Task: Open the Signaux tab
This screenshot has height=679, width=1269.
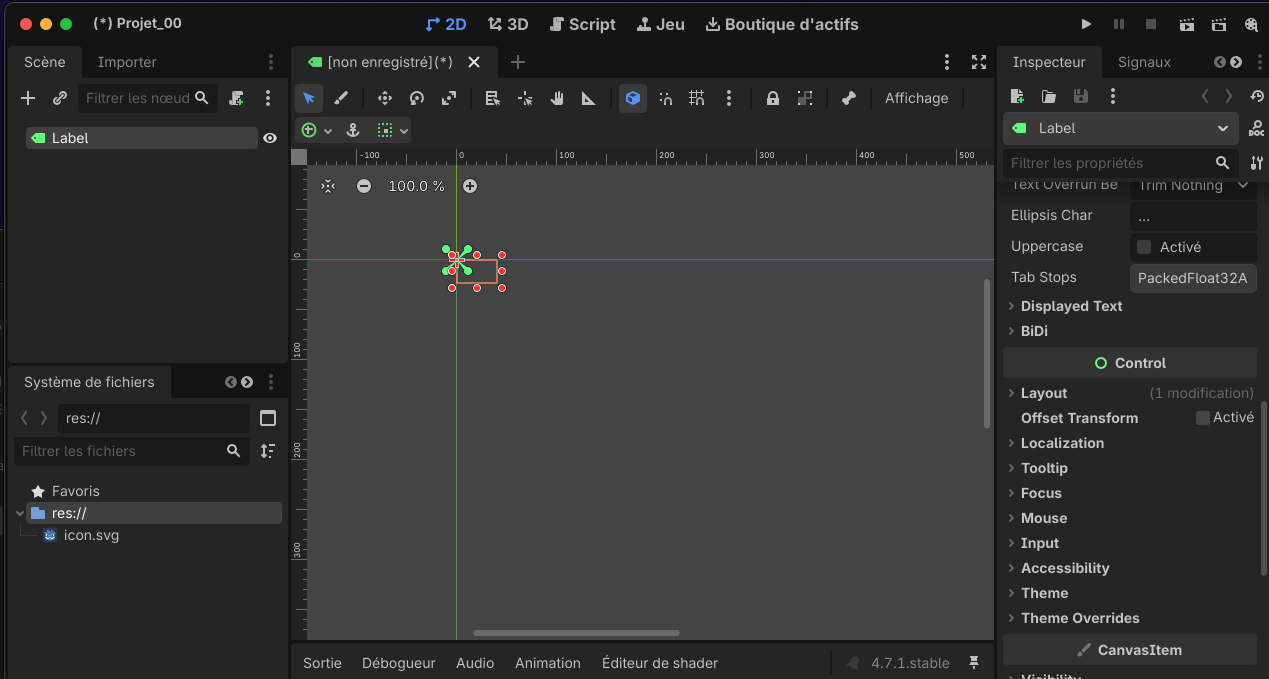Action: (x=1144, y=62)
